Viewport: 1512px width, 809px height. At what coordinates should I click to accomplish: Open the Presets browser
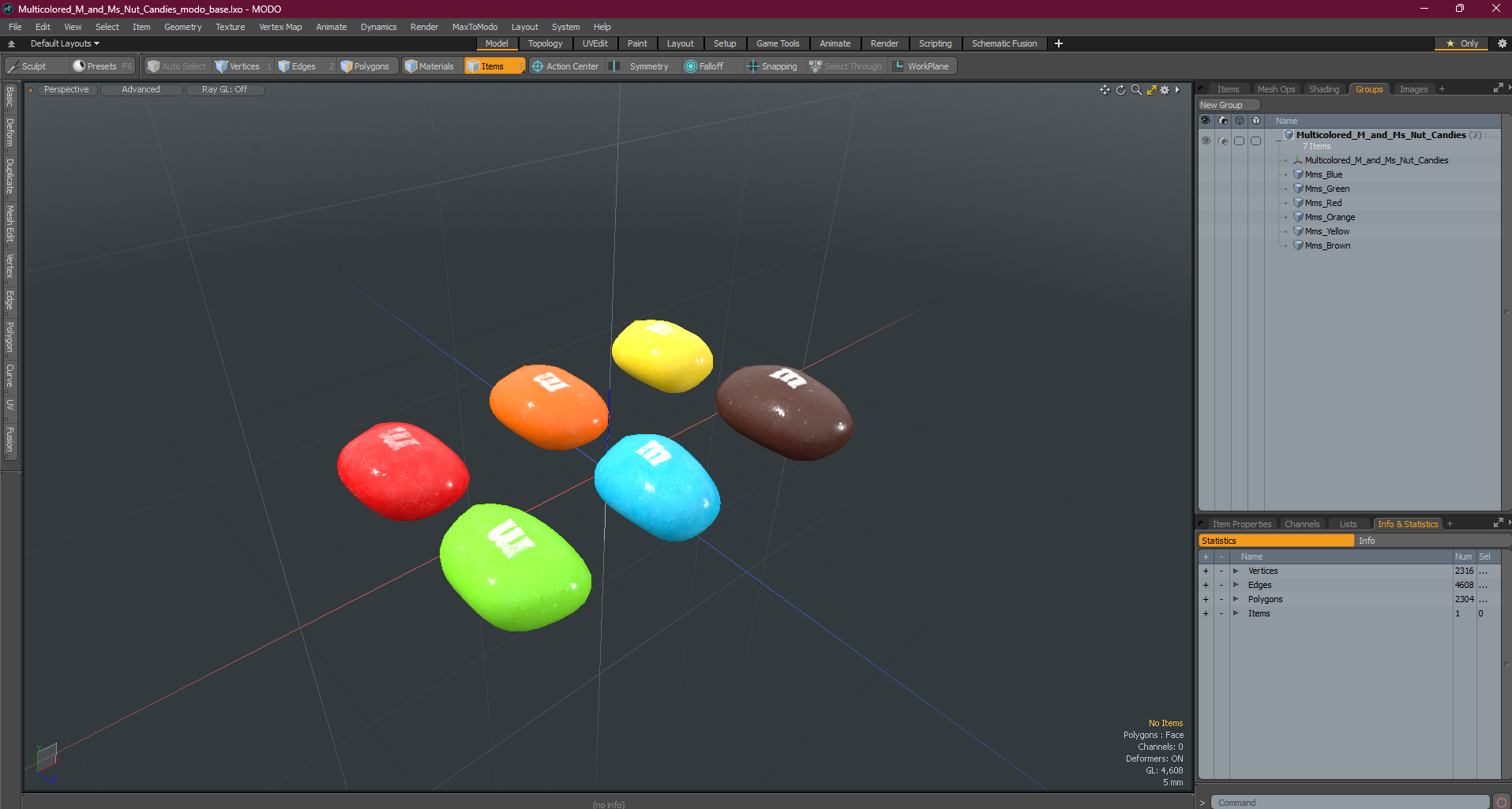pyautogui.click(x=102, y=66)
